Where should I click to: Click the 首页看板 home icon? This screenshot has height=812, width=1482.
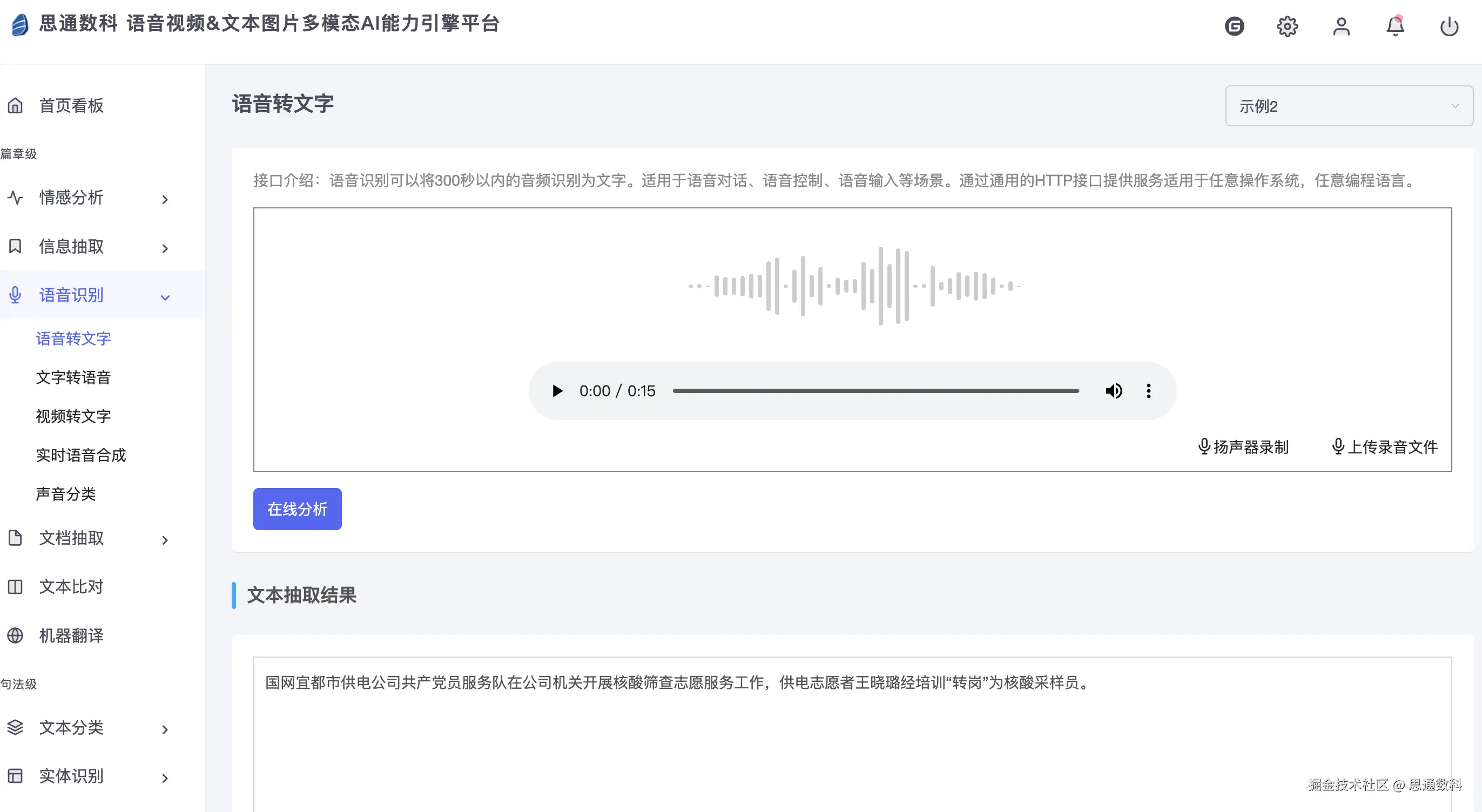pos(16,105)
